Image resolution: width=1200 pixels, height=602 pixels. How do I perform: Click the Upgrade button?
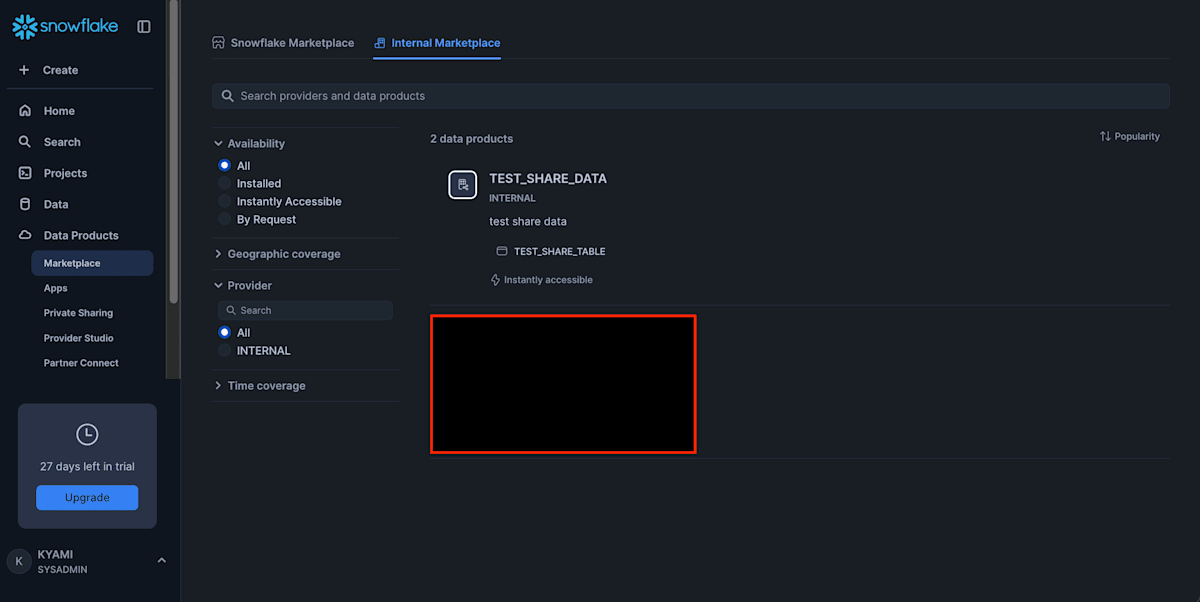pyautogui.click(x=87, y=497)
